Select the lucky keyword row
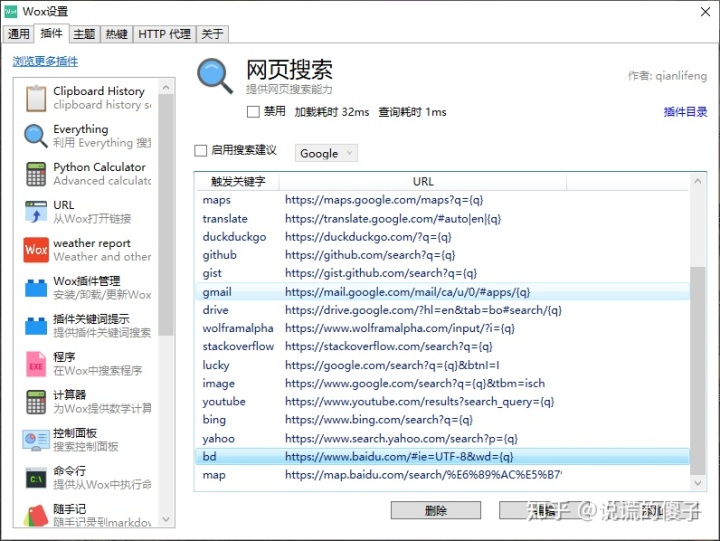The width and height of the screenshot is (720, 541). click(x=443, y=365)
